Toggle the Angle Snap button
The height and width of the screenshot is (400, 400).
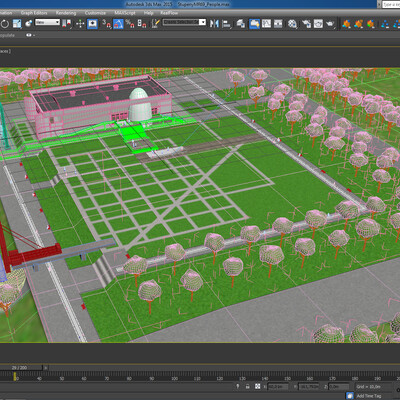[118, 24]
